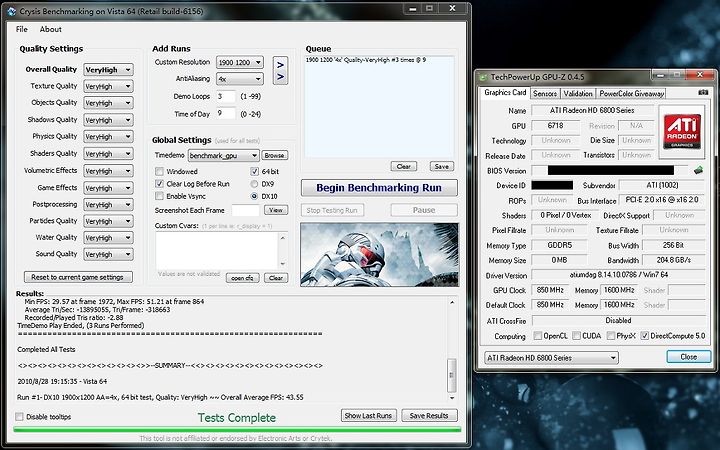The width and height of the screenshot is (720, 450).
Task: Click the View button for screenshots
Action: pos(276,210)
